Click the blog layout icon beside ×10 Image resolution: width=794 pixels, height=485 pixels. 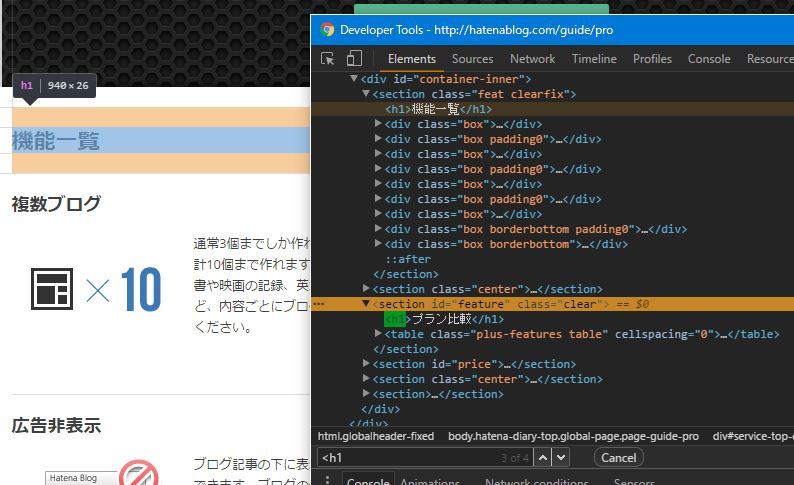click(52, 289)
